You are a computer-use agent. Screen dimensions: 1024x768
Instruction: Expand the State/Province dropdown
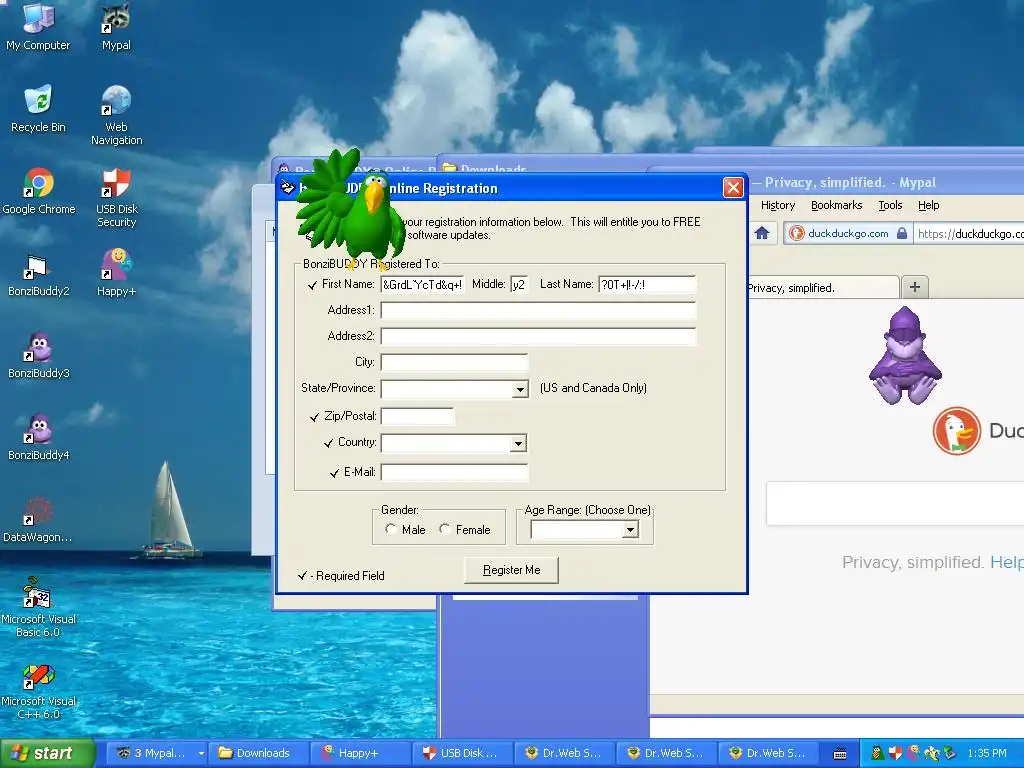[x=520, y=389]
